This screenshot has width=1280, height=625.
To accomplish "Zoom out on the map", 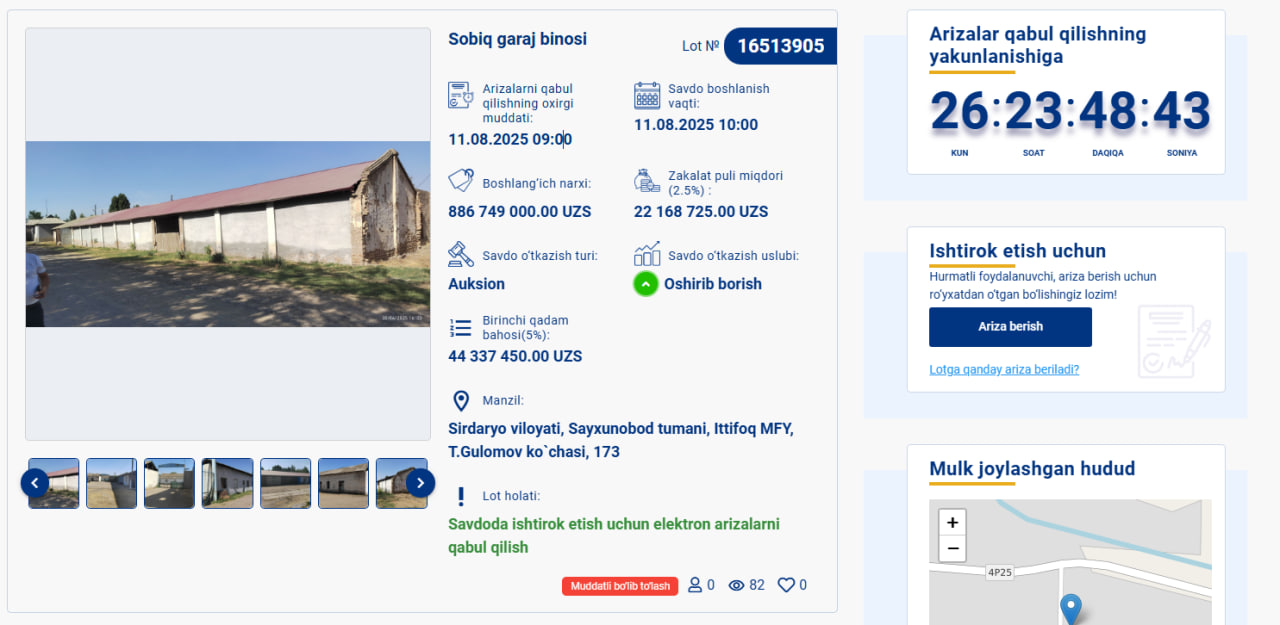I will click(952, 548).
